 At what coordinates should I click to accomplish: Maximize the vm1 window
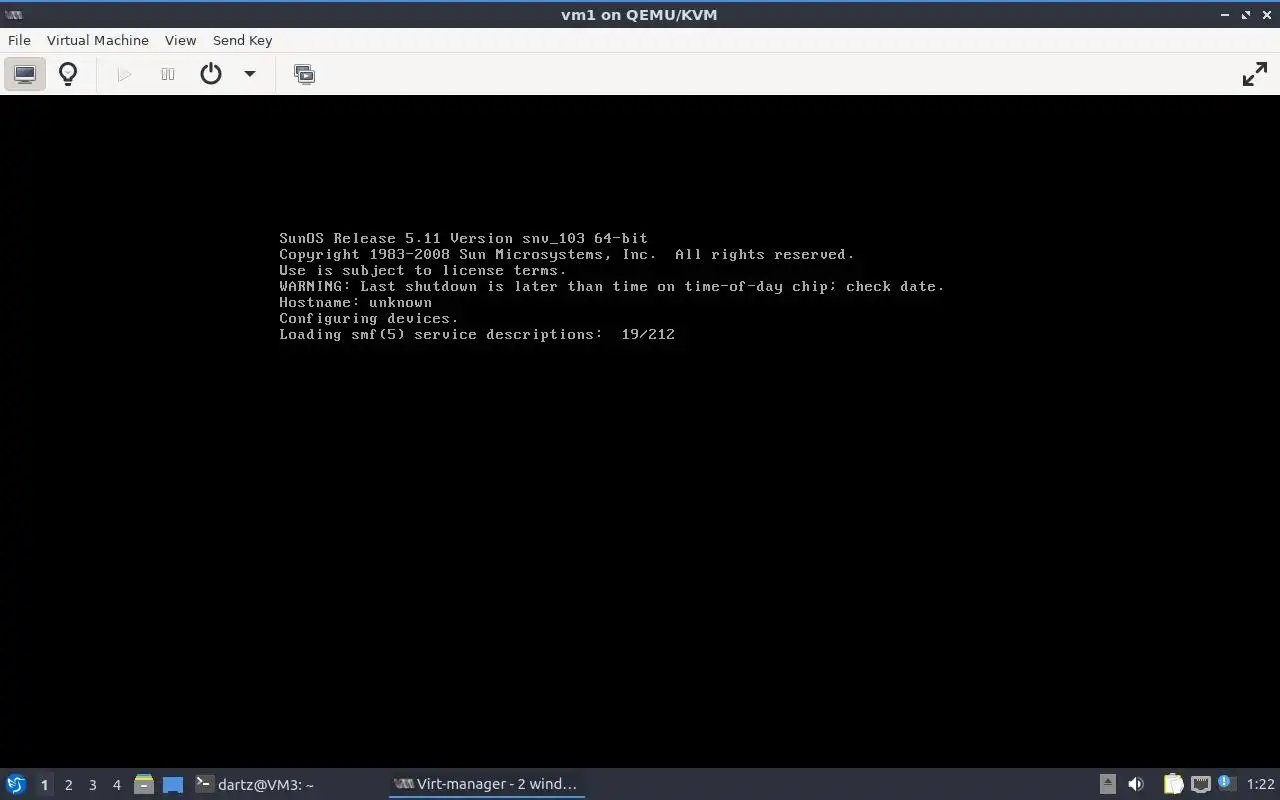pyautogui.click(x=1246, y=15)
